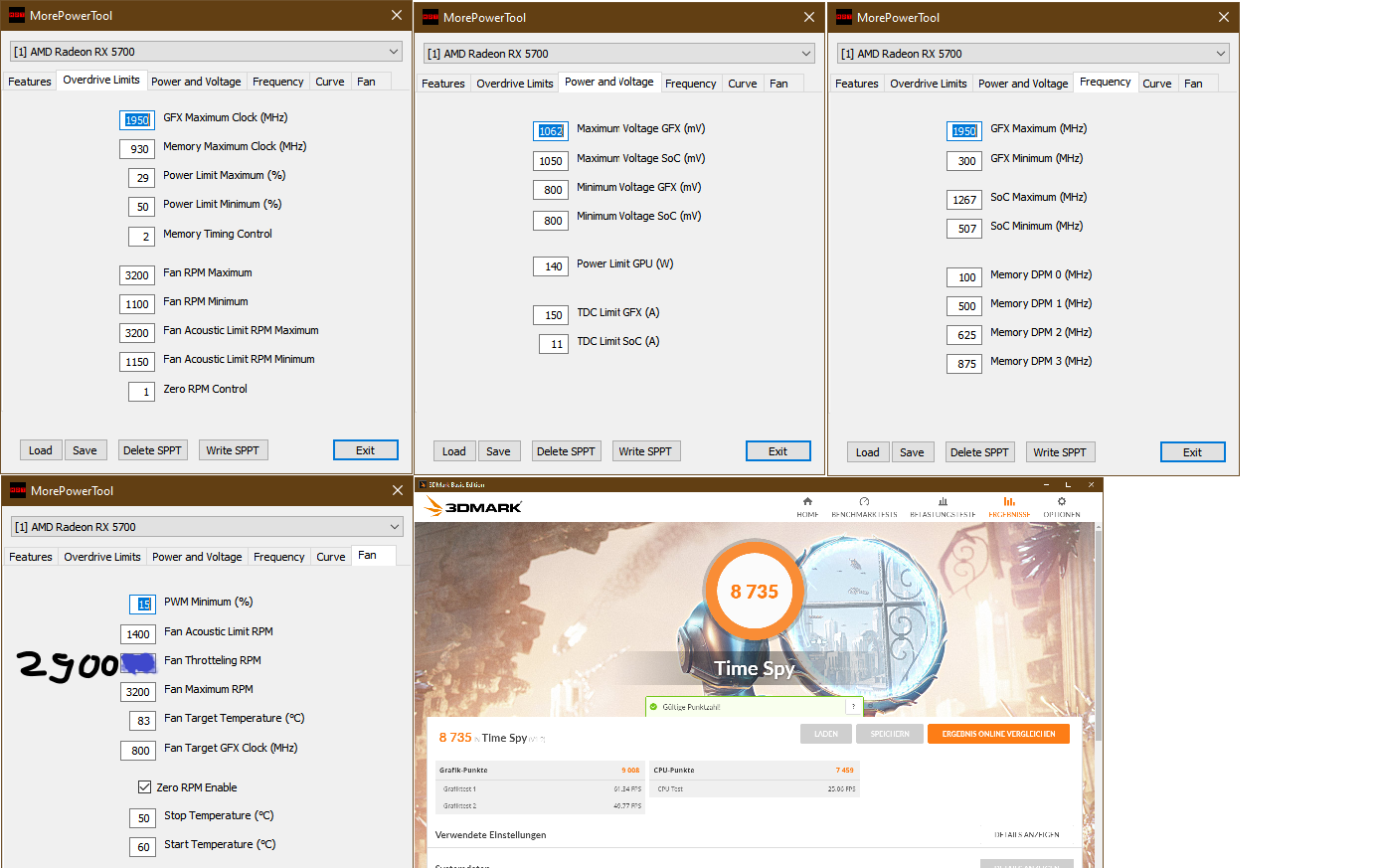Image resolution: width=1378 pixels, height=868 pixels.
Task: Click the TDC Limit SoC (A) field
Action: point(554,344)
